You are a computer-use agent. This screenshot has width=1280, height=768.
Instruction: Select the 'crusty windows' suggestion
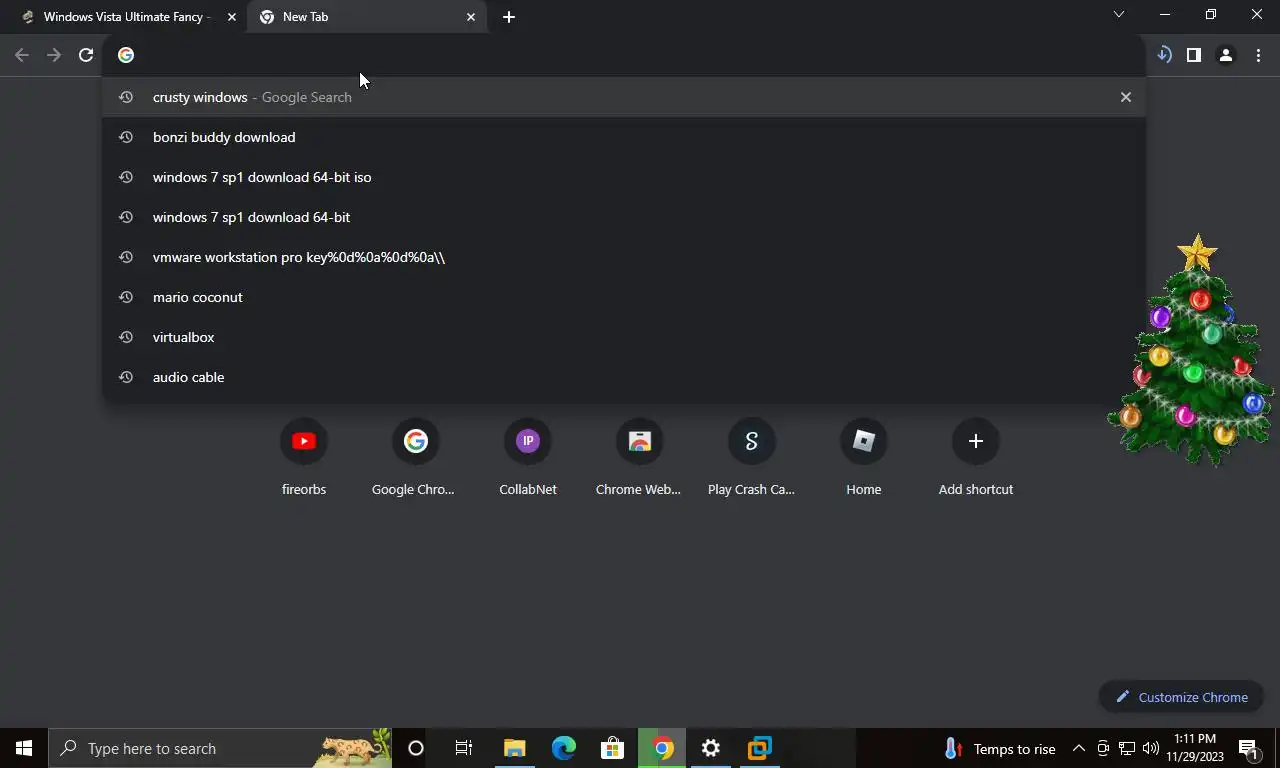(x=624, y=97)
